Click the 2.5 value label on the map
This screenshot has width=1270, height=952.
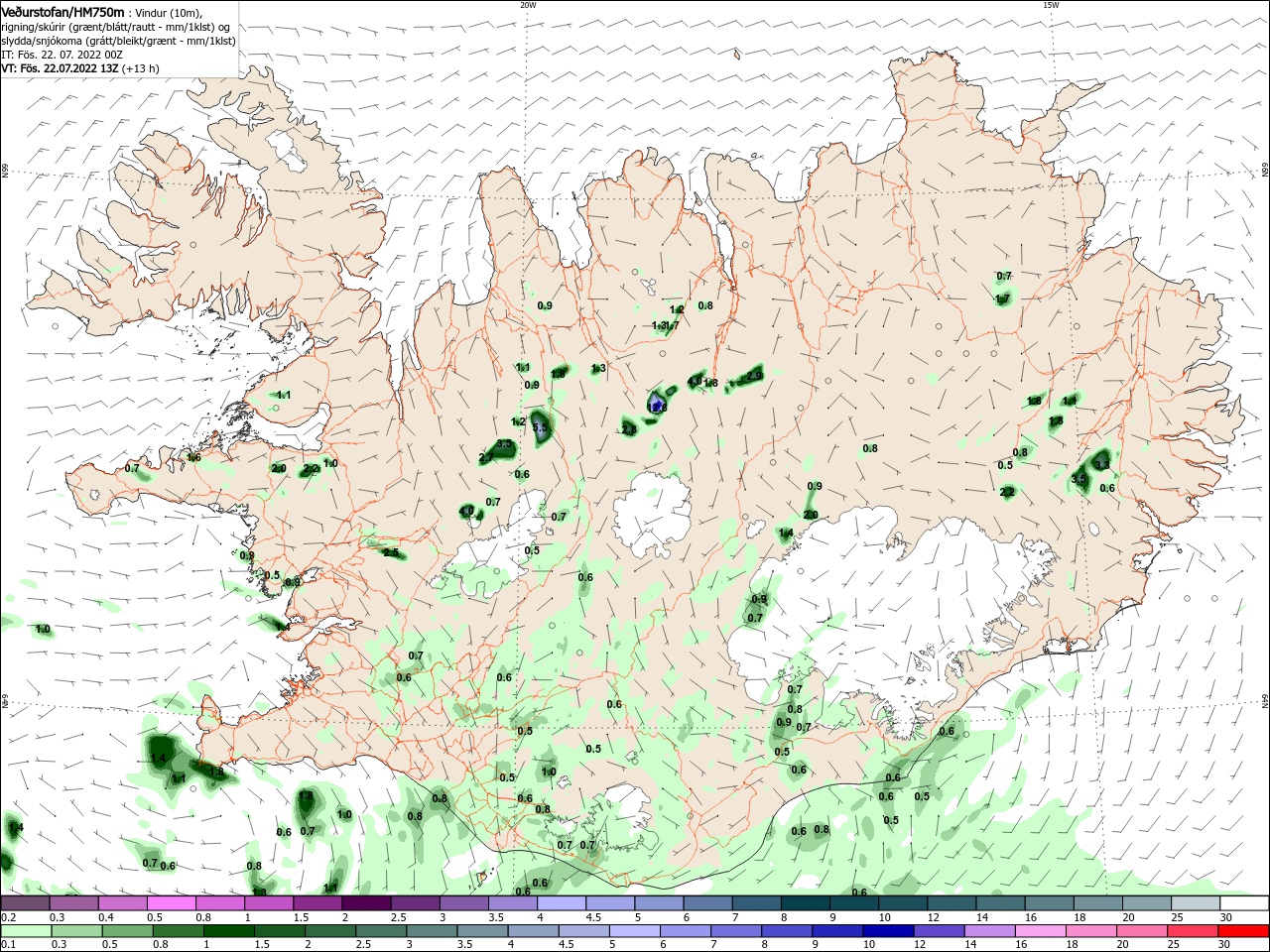(391, 553)
